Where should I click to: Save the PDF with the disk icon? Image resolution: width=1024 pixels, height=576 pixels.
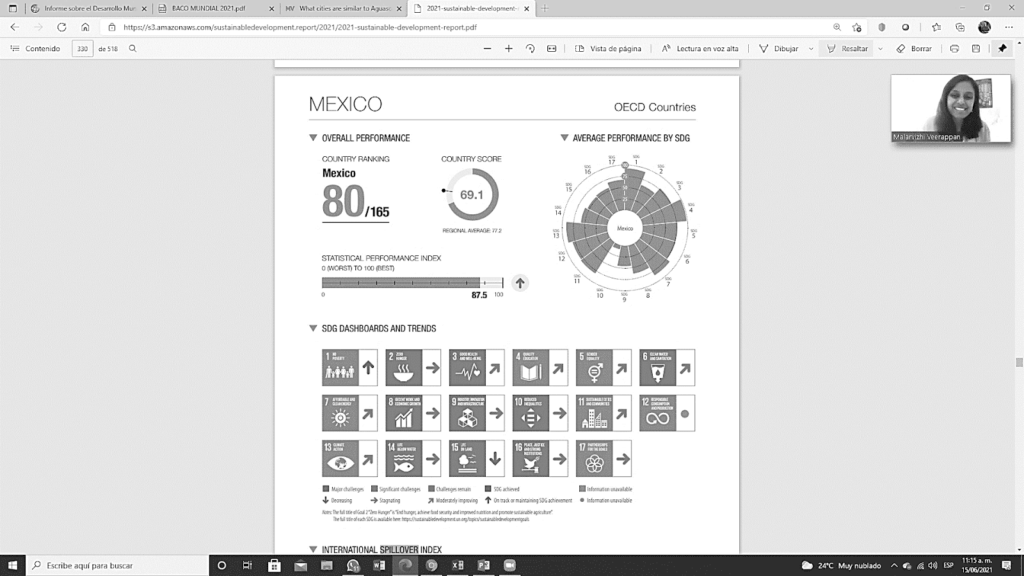[975, 48]
